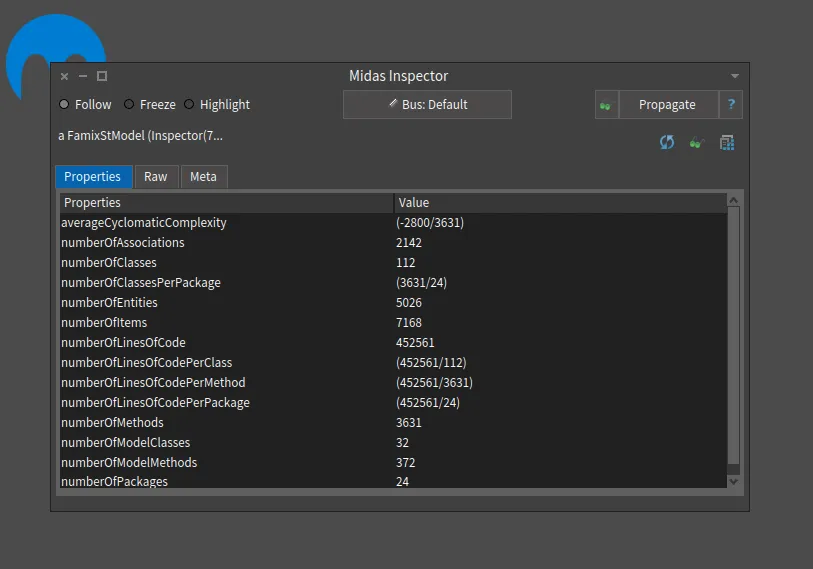Image resolution: width=813 pixels, height=569 pixels.
Task: Select the Freeze radio button
Action: [x=150, y=105]
